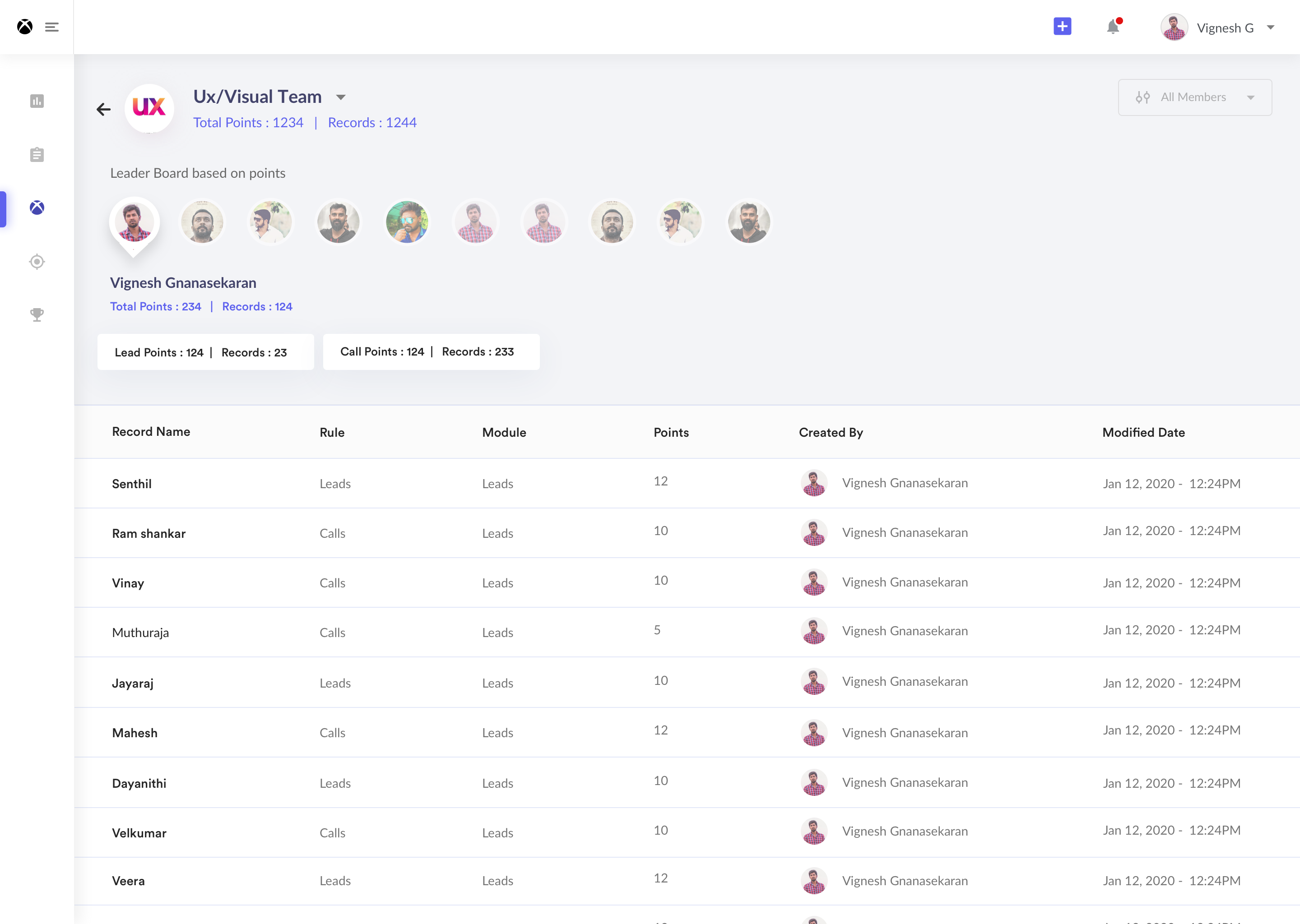Open the All Members filter dropdown
Screen dimensions: 1300x924
(1195, 97)
